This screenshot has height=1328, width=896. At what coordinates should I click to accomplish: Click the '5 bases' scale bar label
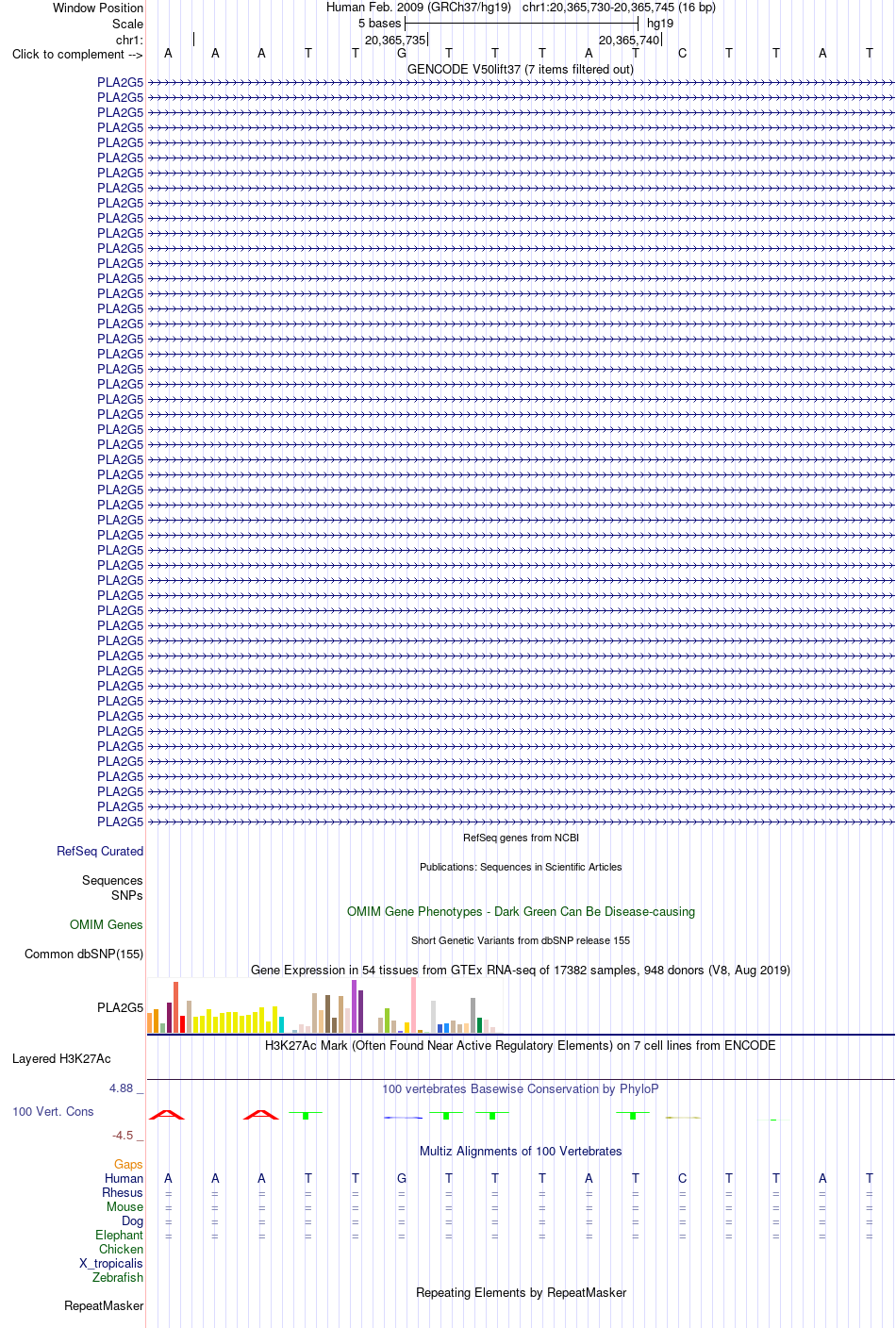[379, 23]
